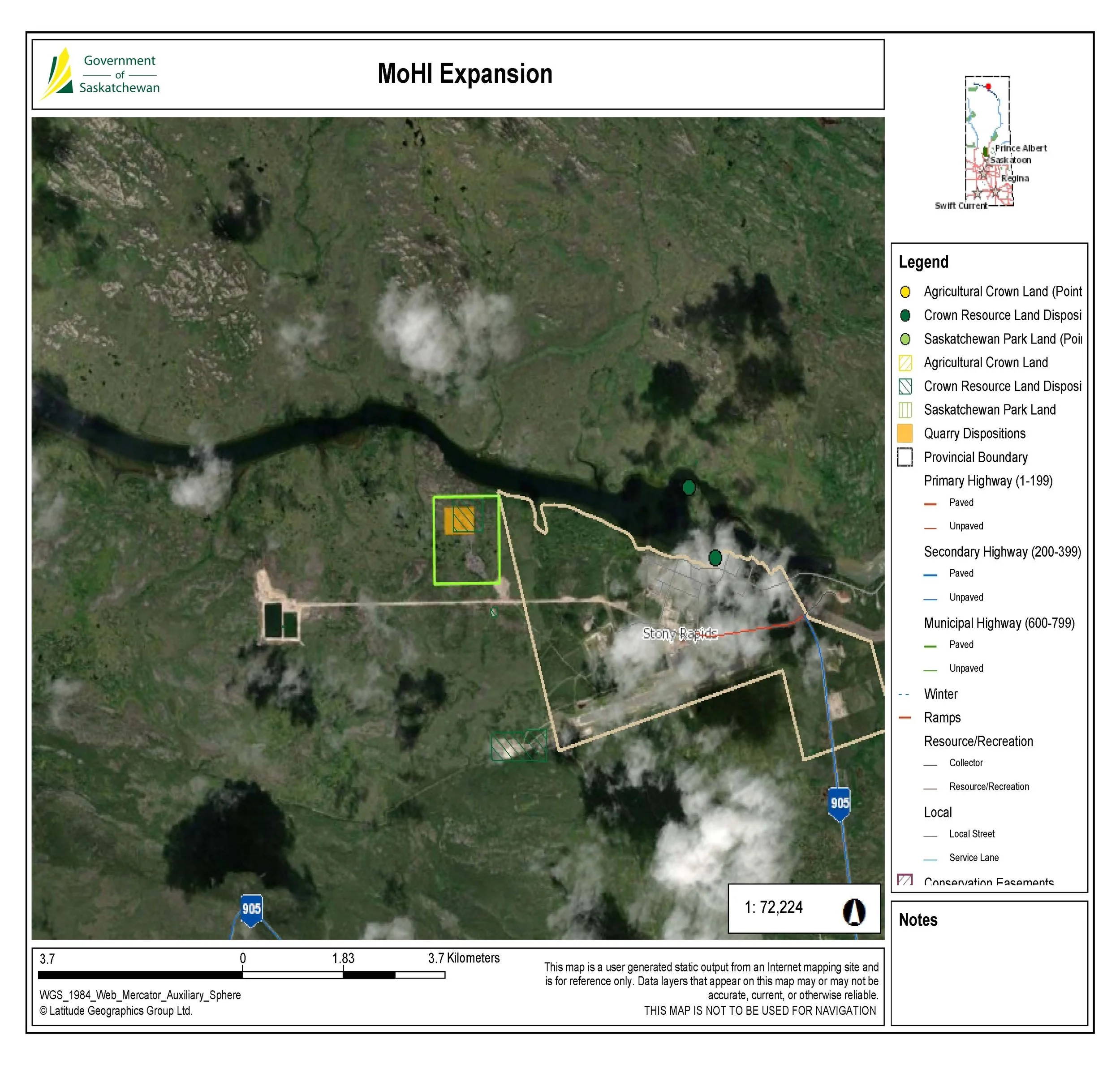Image resolution: width=1120 pixels, height=1065 pixels.
Task: Click the orange Quarry Dispositions legend swatch
Action: coord(905,434)
